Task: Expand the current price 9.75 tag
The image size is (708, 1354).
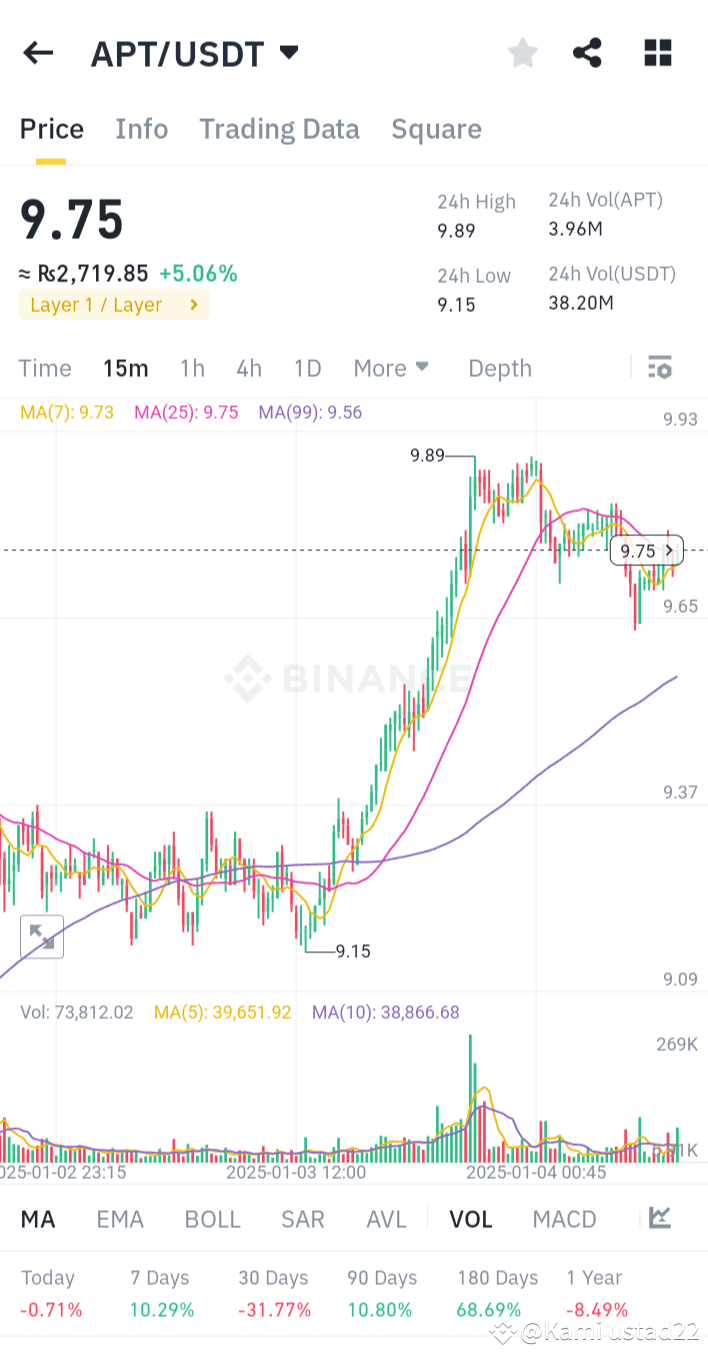Action: click(646, 551)
